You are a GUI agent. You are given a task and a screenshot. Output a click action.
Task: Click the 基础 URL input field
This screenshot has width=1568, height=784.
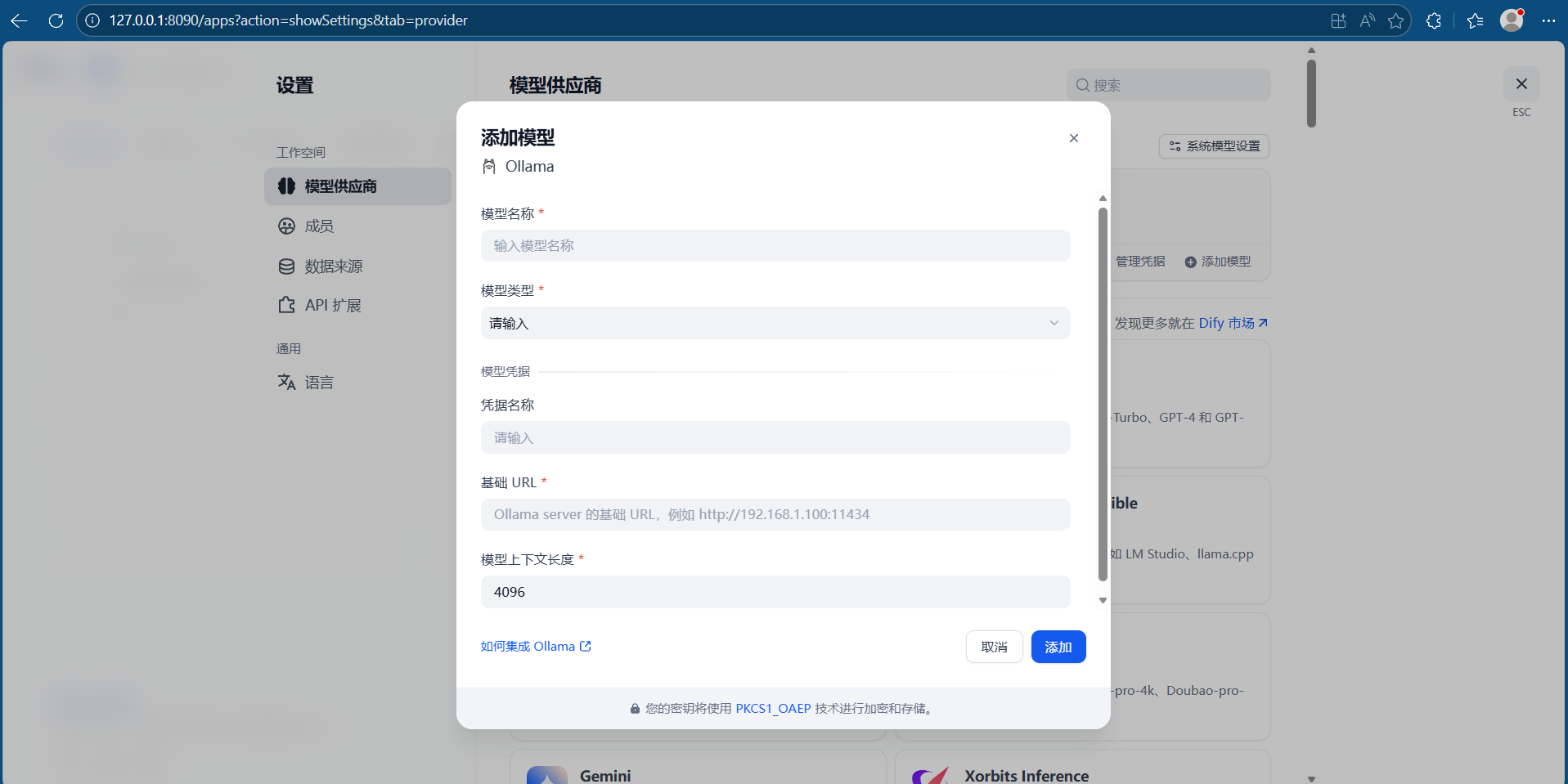coord(775,514)
